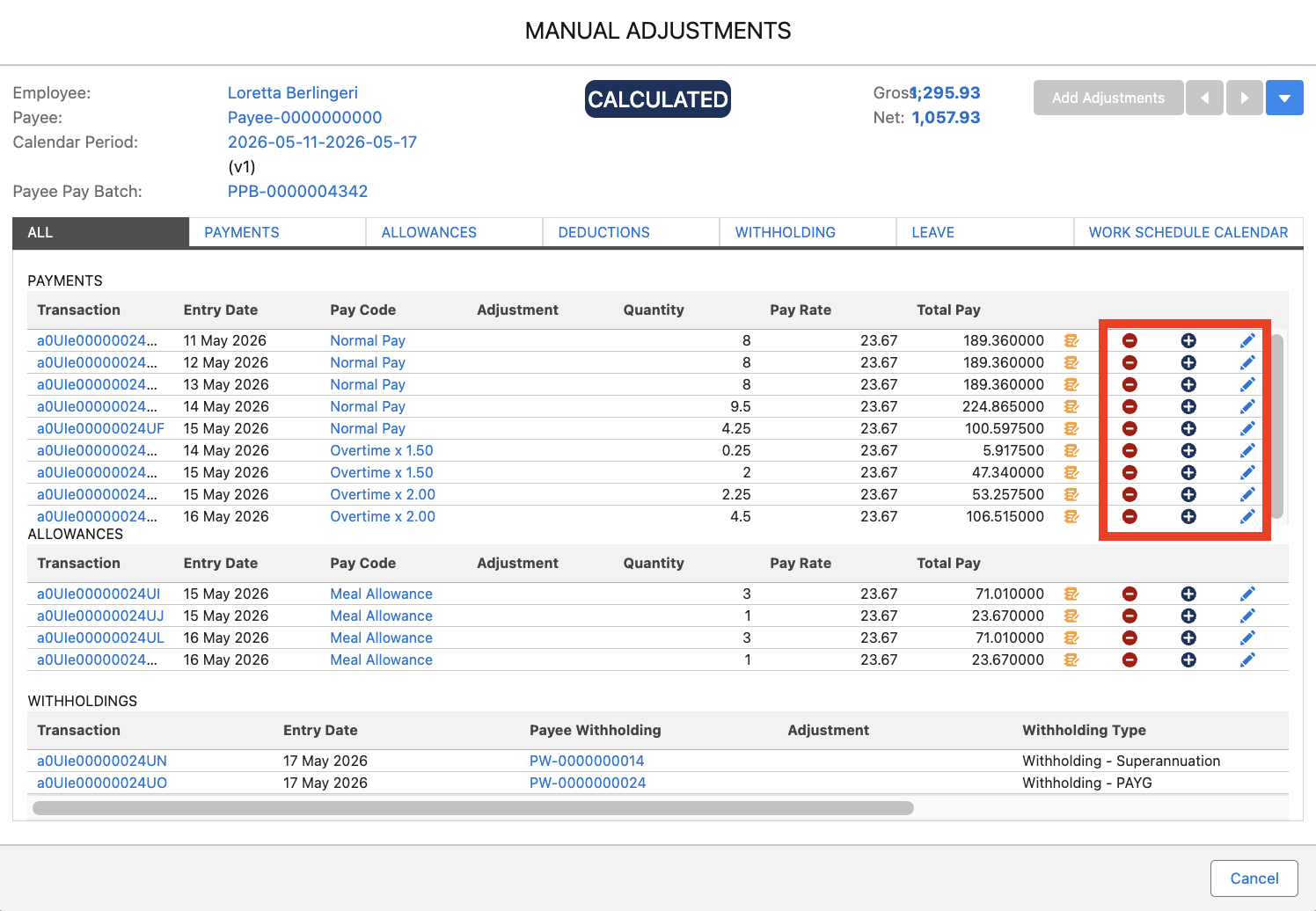Image resolution: width=1316 pixels, height=911 pixels.
Task: Open calendar period 2026-05-11-2026-05-17 link
Action: coord(322,142)
